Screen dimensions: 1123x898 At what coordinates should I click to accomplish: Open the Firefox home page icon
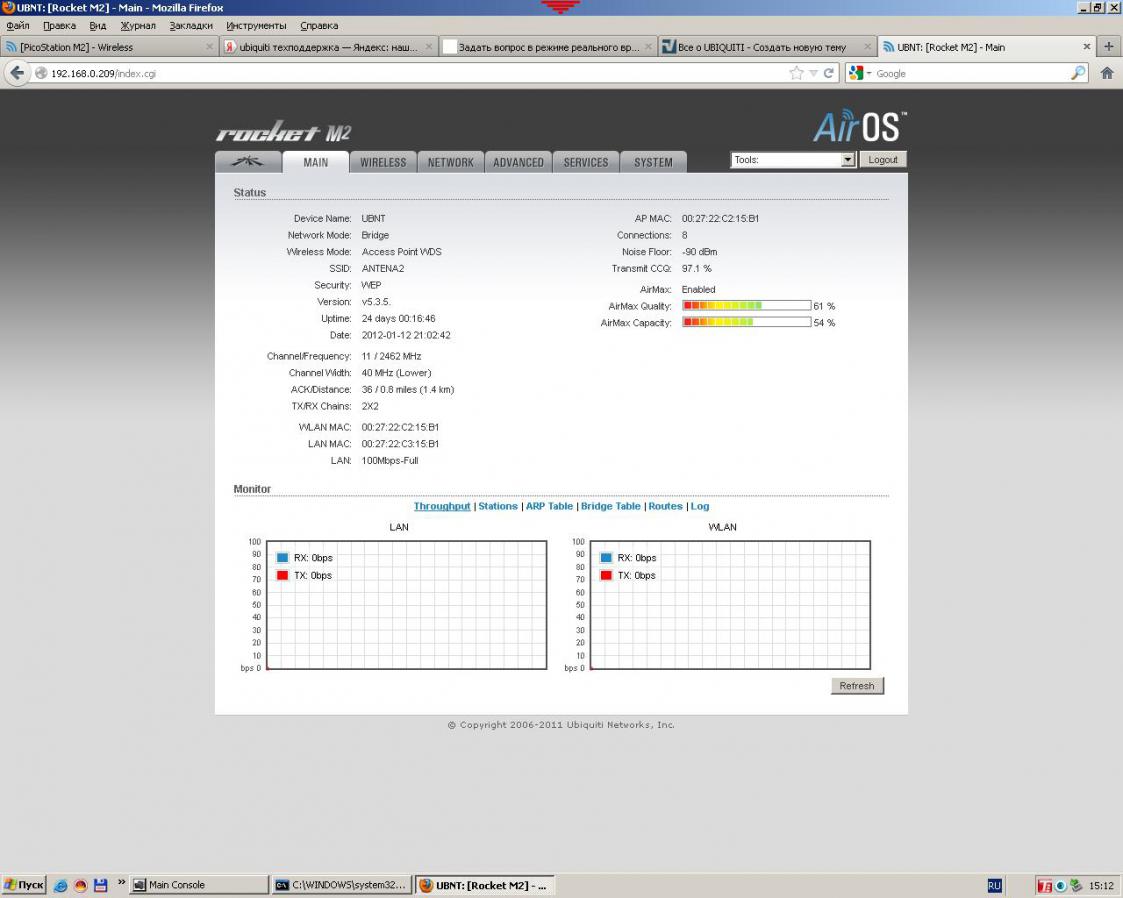(x=1107, y=73)
